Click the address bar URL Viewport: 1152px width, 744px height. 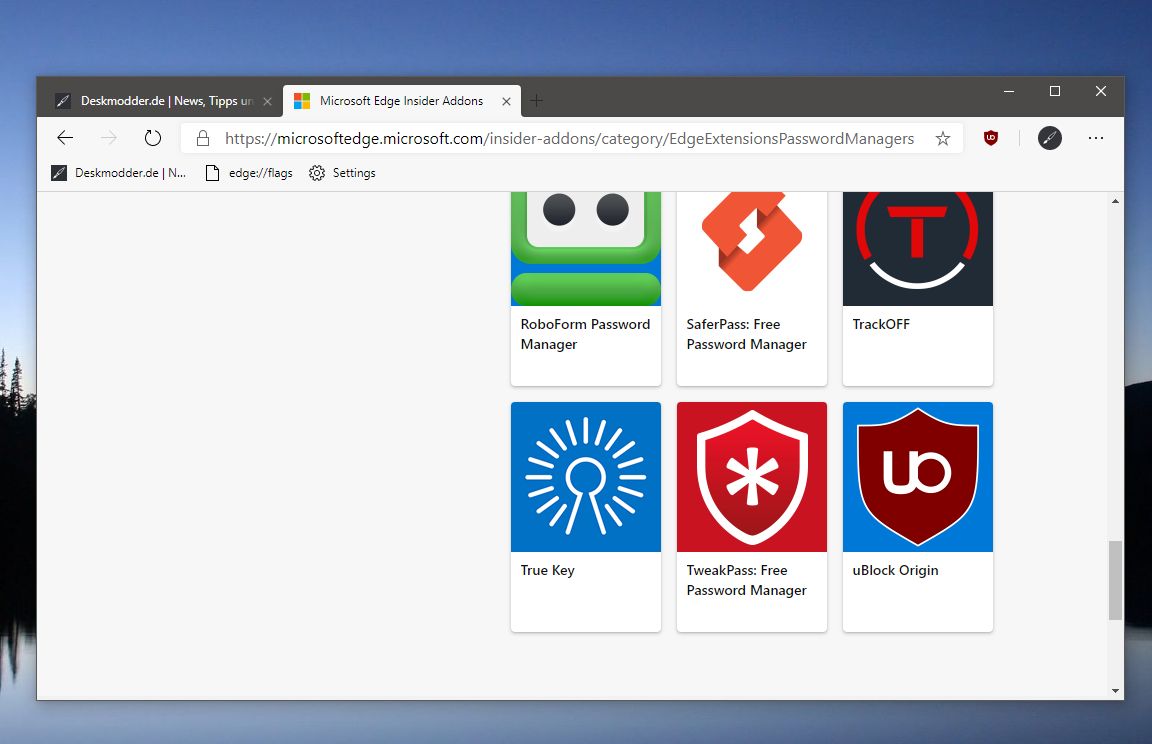point(569,138)
